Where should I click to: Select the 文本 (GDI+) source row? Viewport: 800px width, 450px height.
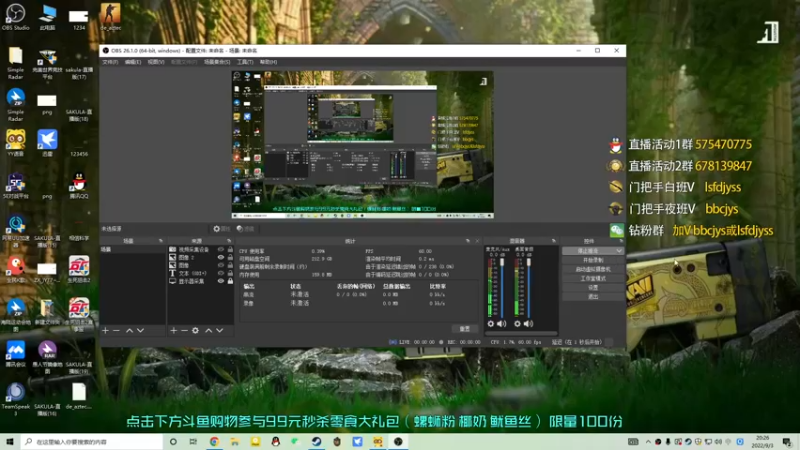click(201, 273)
